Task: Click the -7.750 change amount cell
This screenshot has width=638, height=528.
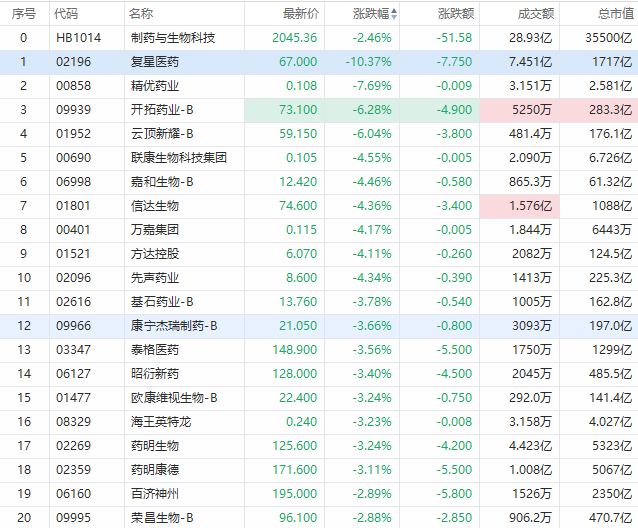Action: point(454,62)
